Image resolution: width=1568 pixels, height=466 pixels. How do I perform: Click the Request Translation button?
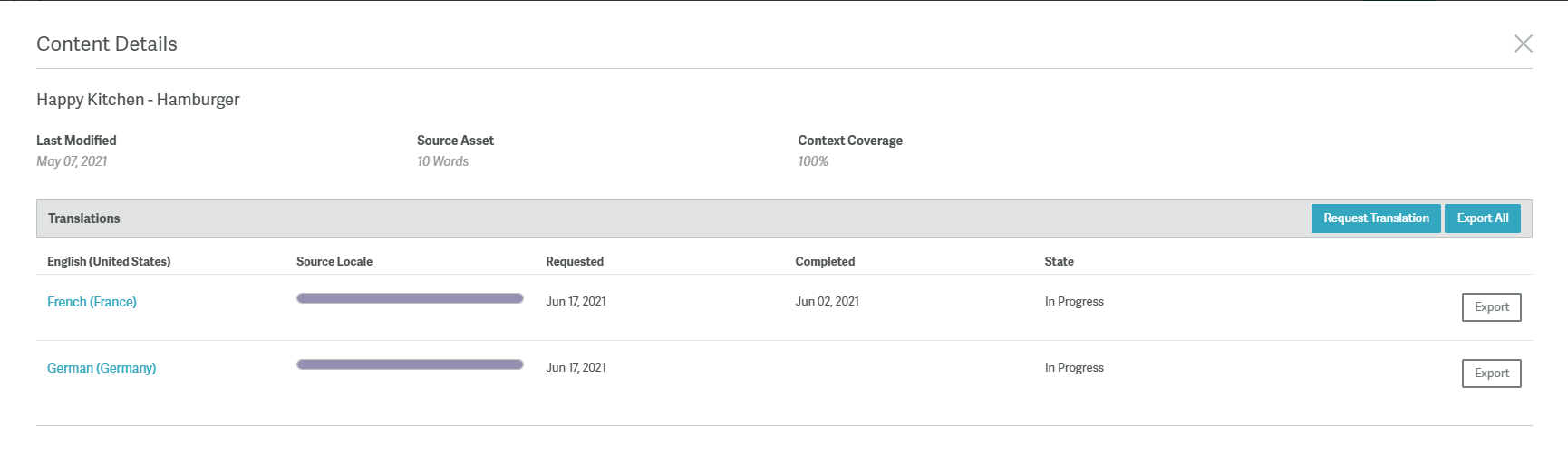point(1375,218)
